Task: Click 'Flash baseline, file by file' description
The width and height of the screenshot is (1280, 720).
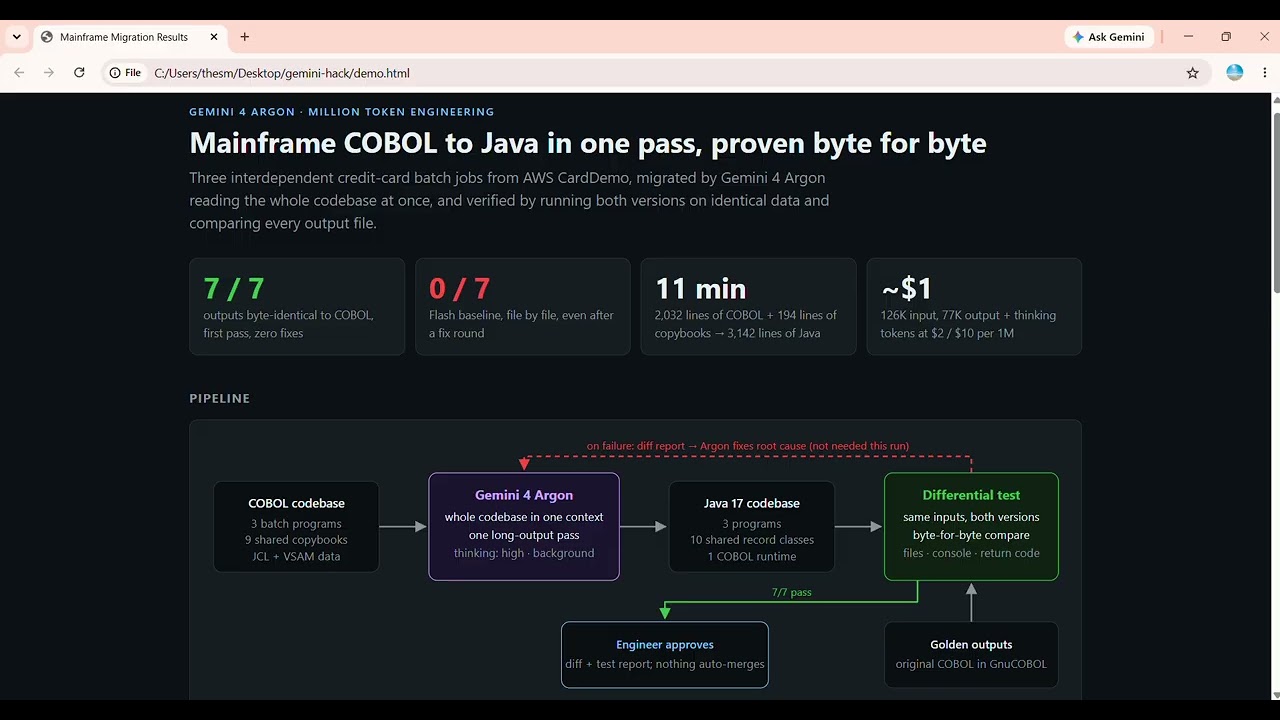Action: pyautogui.click(x=521, y=324)
